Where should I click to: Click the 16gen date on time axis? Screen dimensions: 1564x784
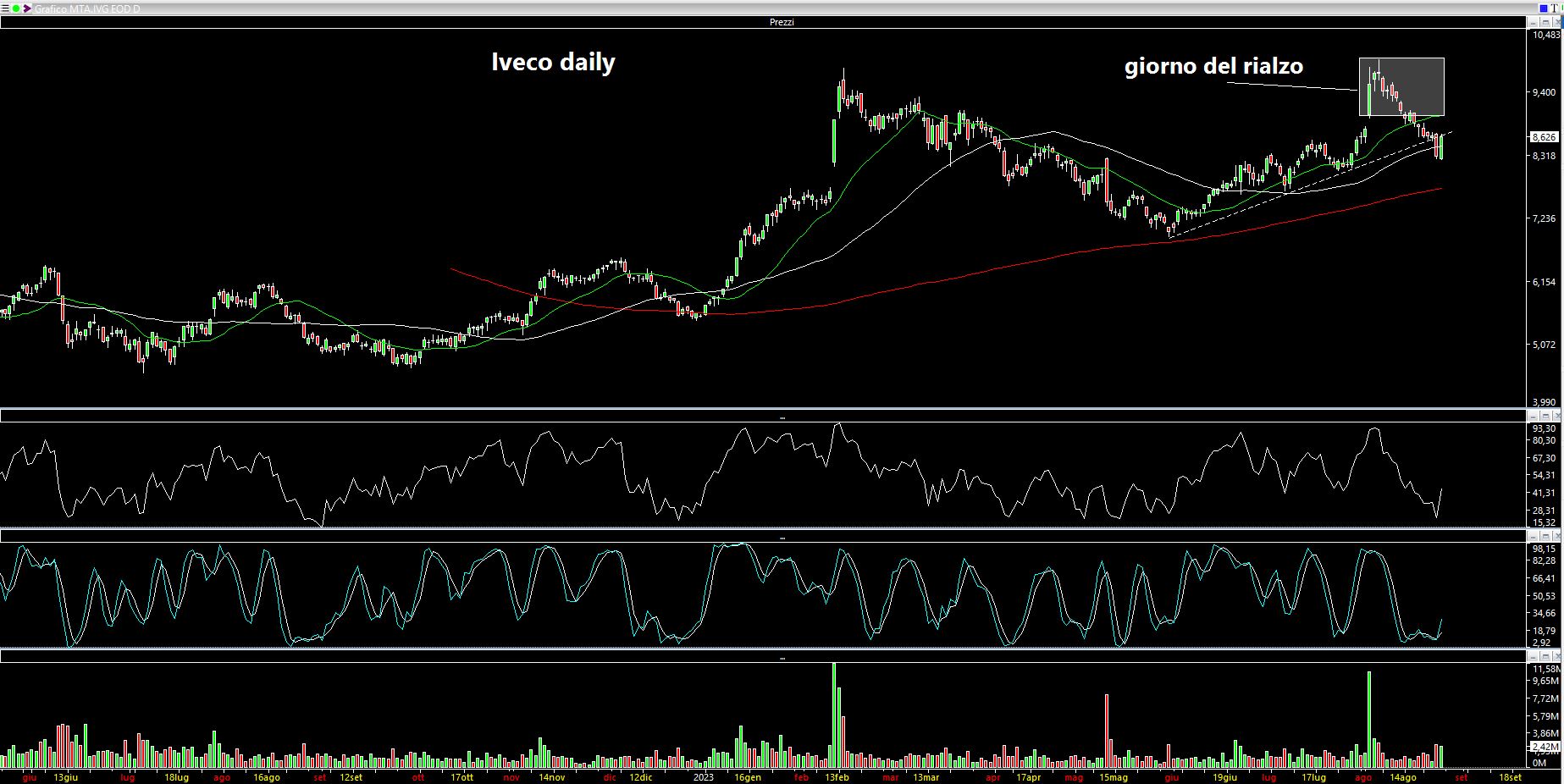point(748,777)
